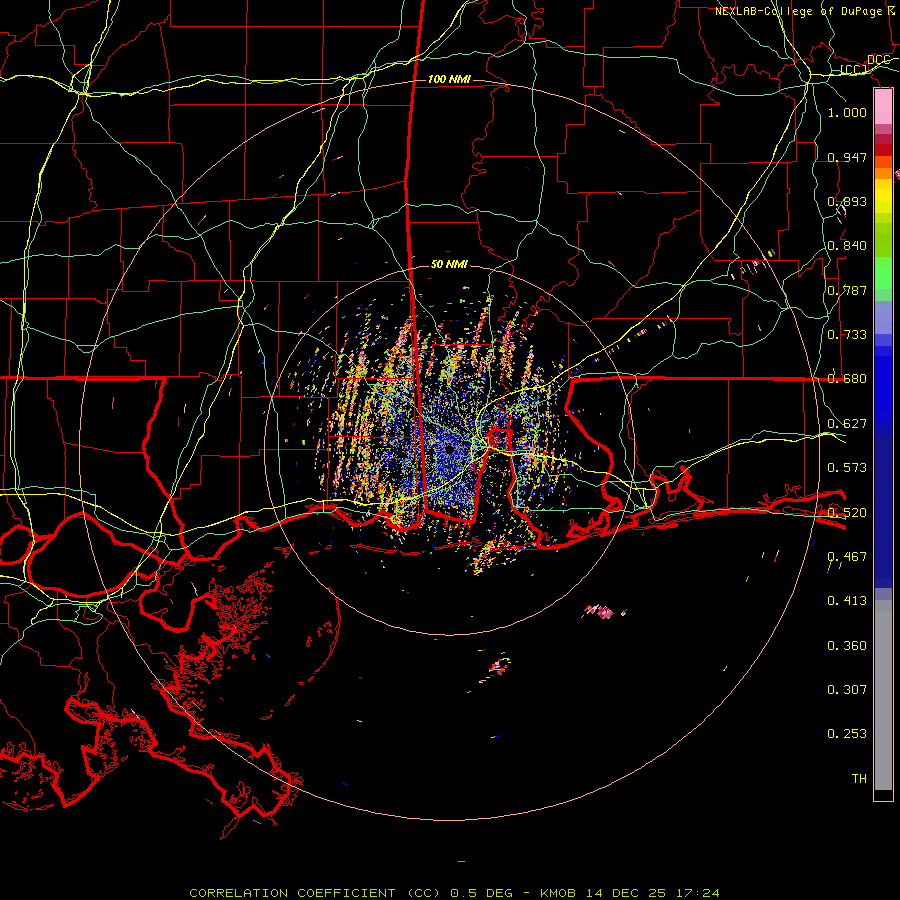Select the 0.627 scale label
Viewport: 900px width, 900px height.
(847, 424)
